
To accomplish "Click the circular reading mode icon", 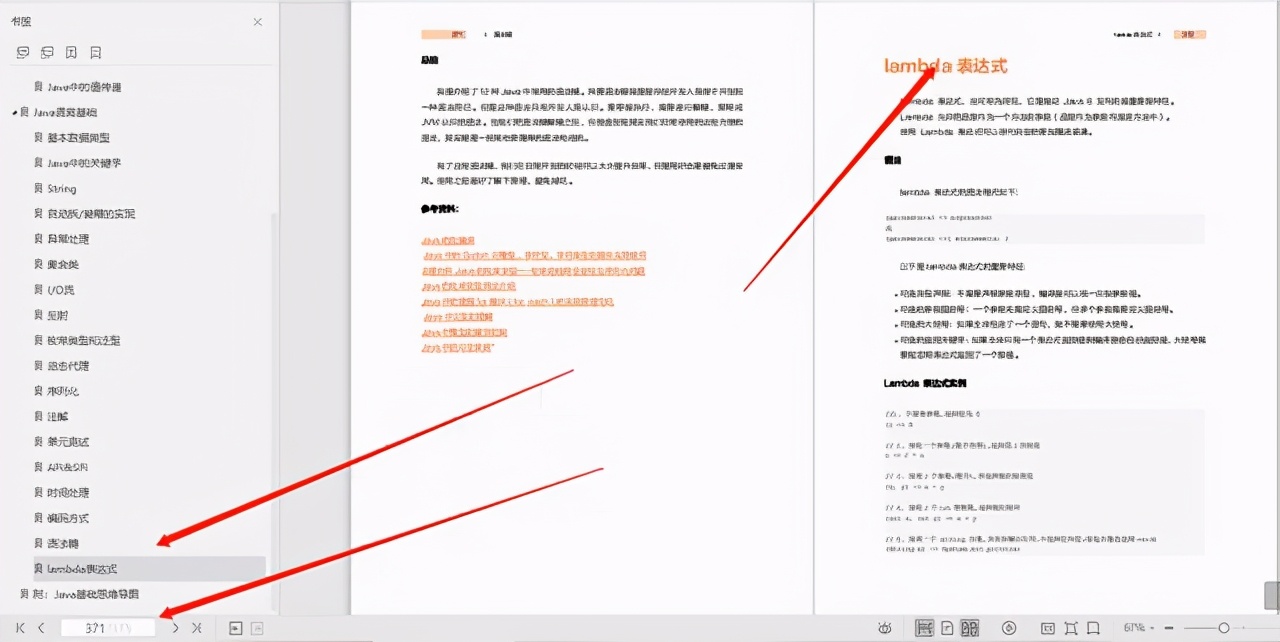I will coord(1009,628).
